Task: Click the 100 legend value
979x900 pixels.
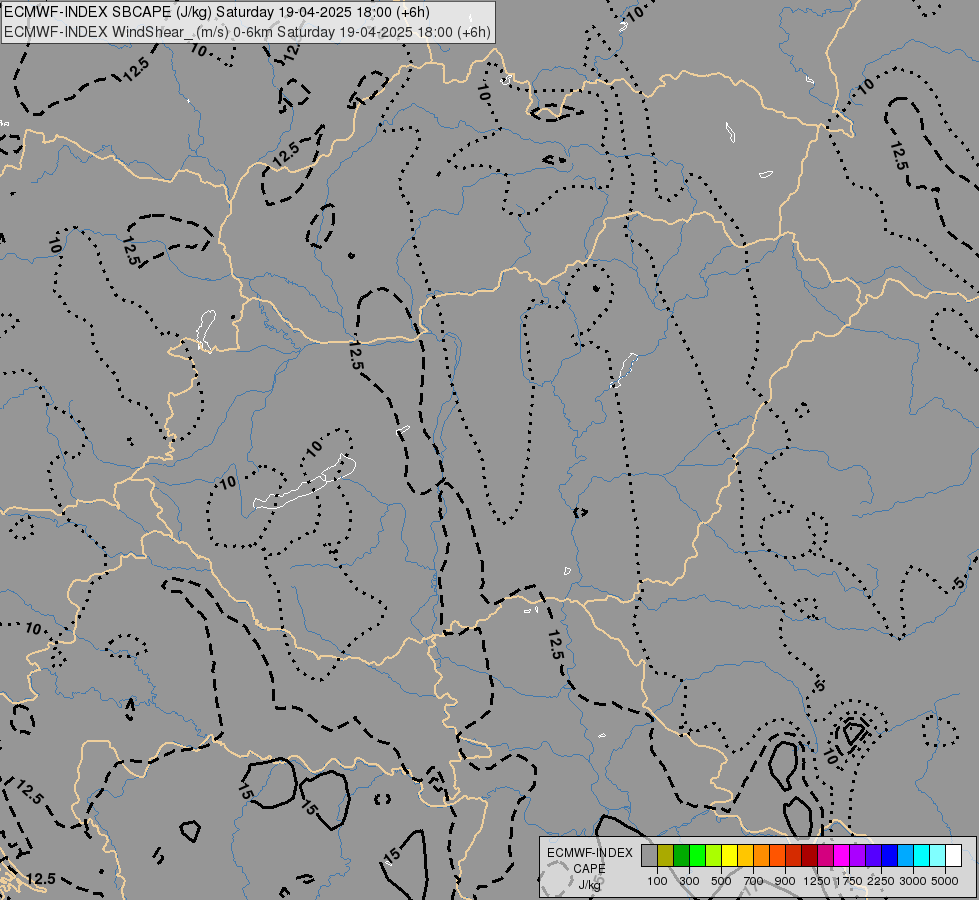Action: tap(657, 881)
